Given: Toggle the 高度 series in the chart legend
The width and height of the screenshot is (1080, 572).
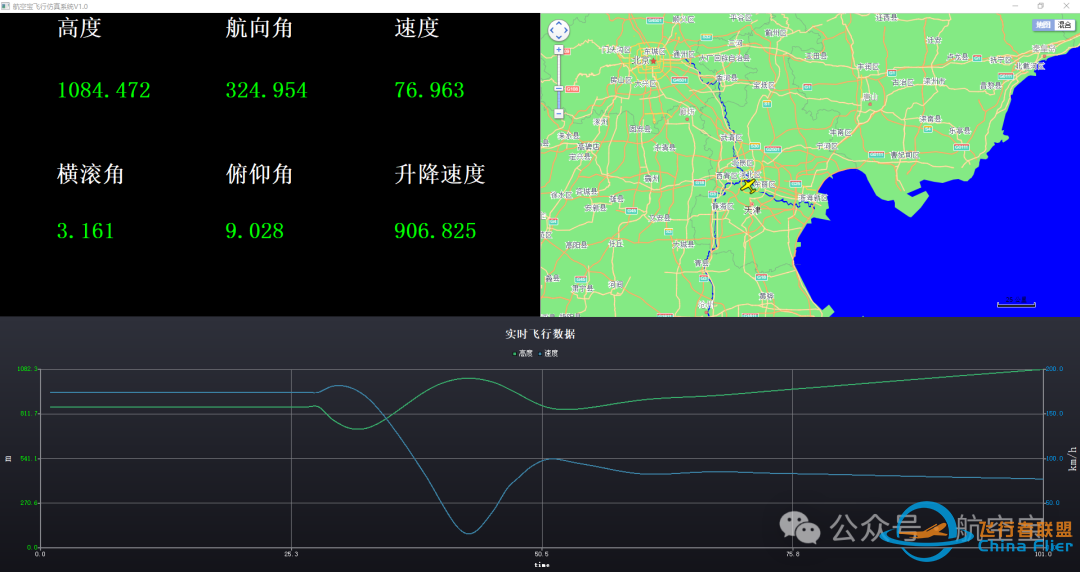Looking at the screenshot, I should click(523, 354).
